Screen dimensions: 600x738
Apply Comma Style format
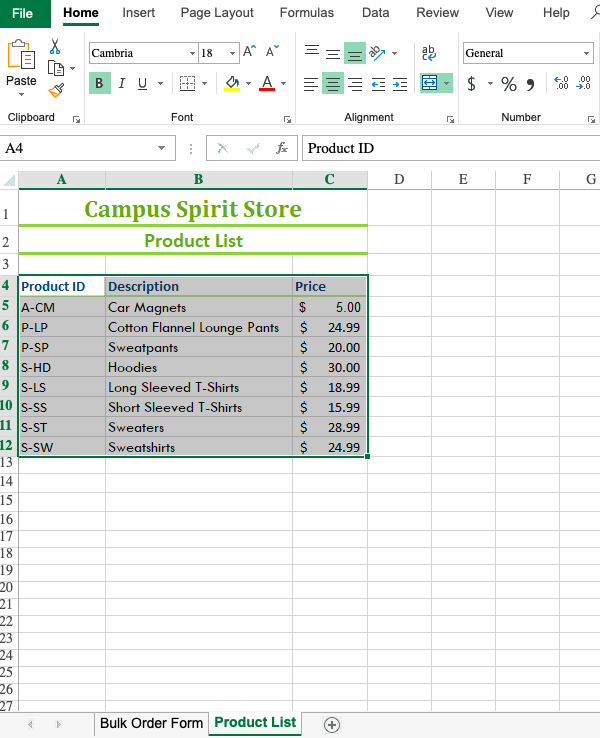tap(531, 84)
